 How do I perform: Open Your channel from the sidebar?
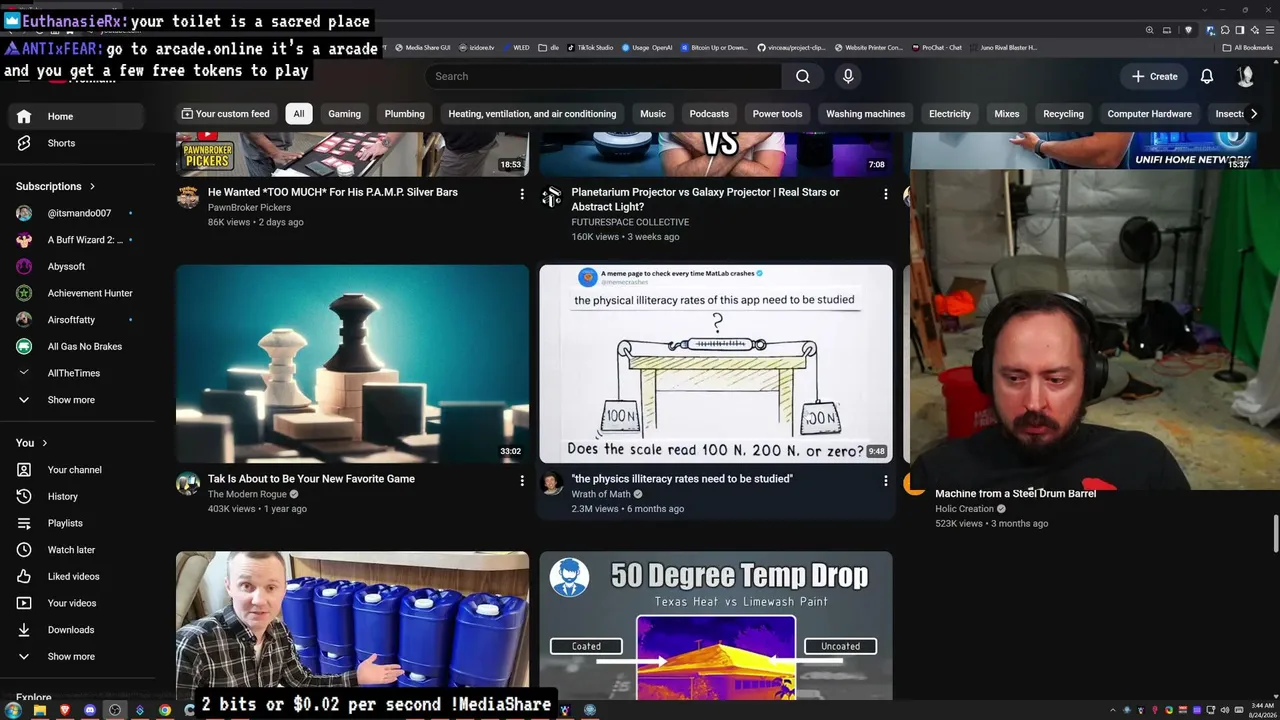[x=78, y=470]
